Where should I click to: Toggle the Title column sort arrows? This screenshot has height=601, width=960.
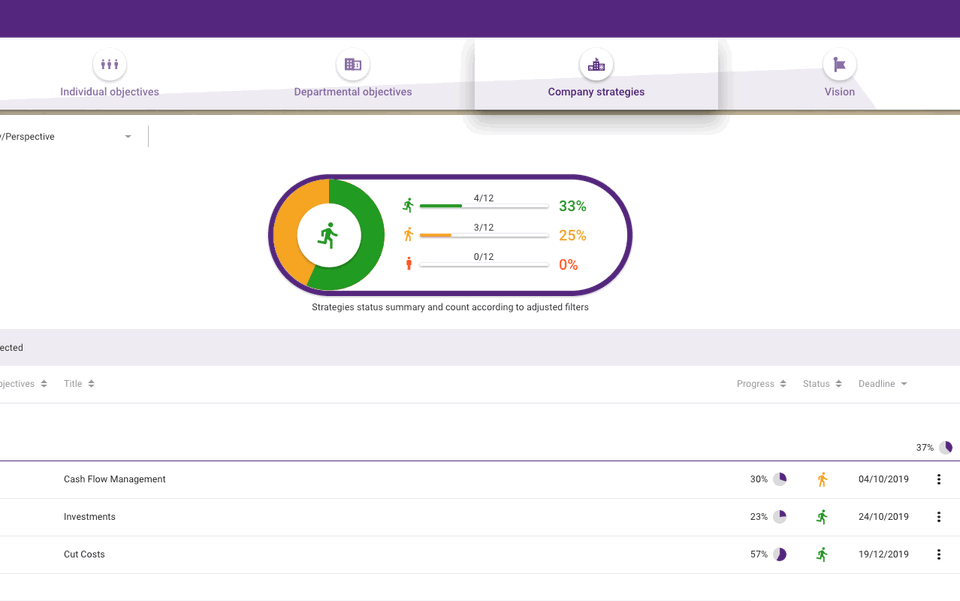(x=93, y=383)
